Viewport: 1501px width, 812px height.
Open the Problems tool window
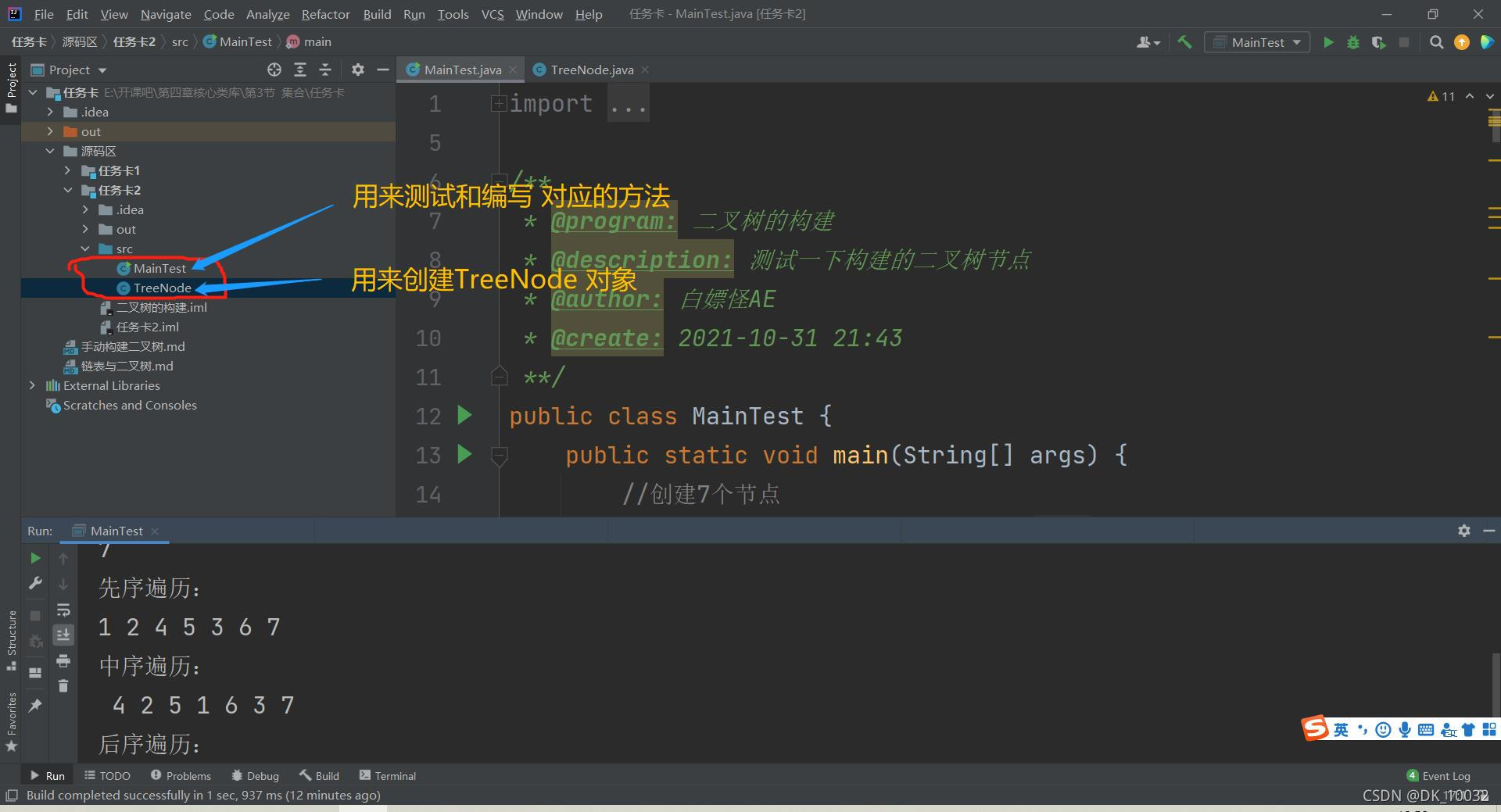pos(181,775)
